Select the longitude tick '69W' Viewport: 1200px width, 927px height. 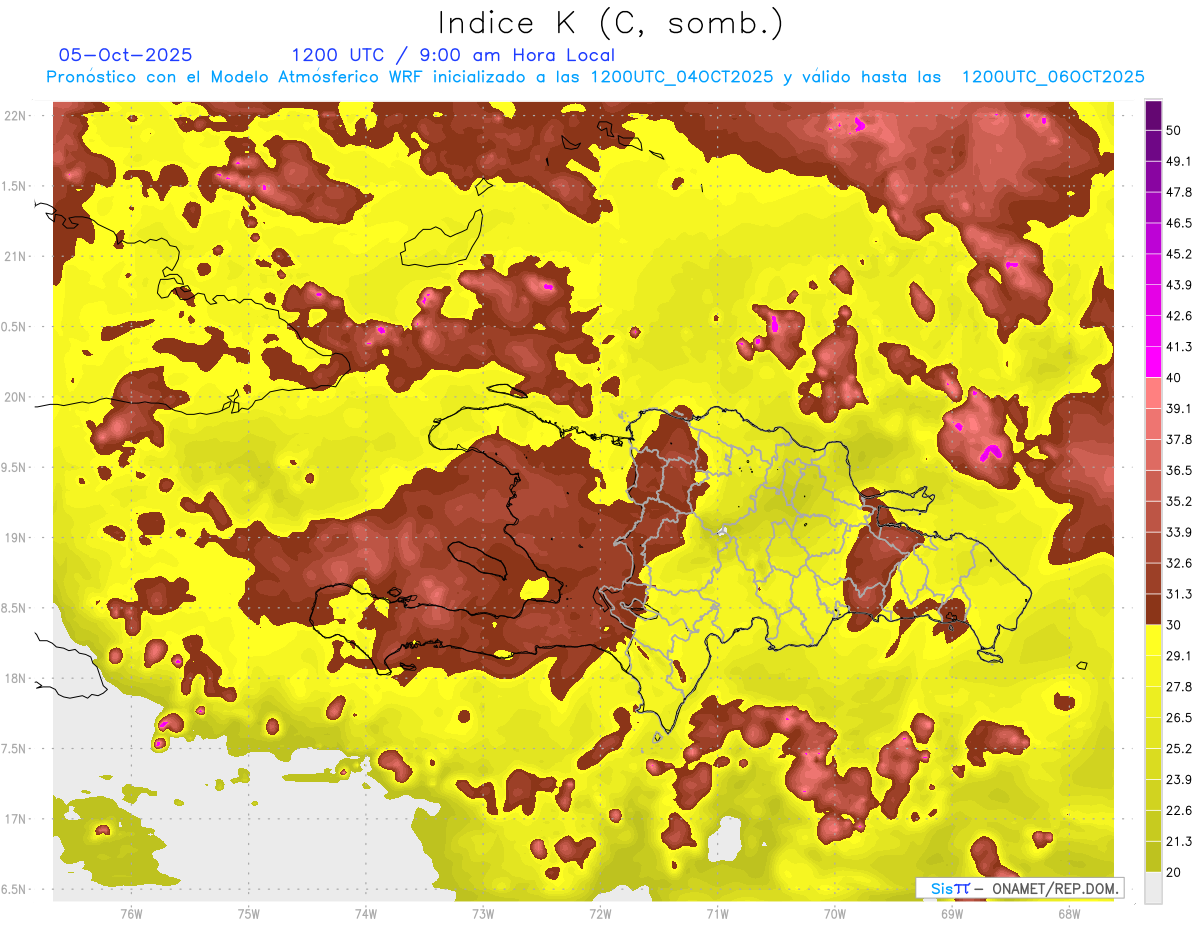tap(952, 914)
